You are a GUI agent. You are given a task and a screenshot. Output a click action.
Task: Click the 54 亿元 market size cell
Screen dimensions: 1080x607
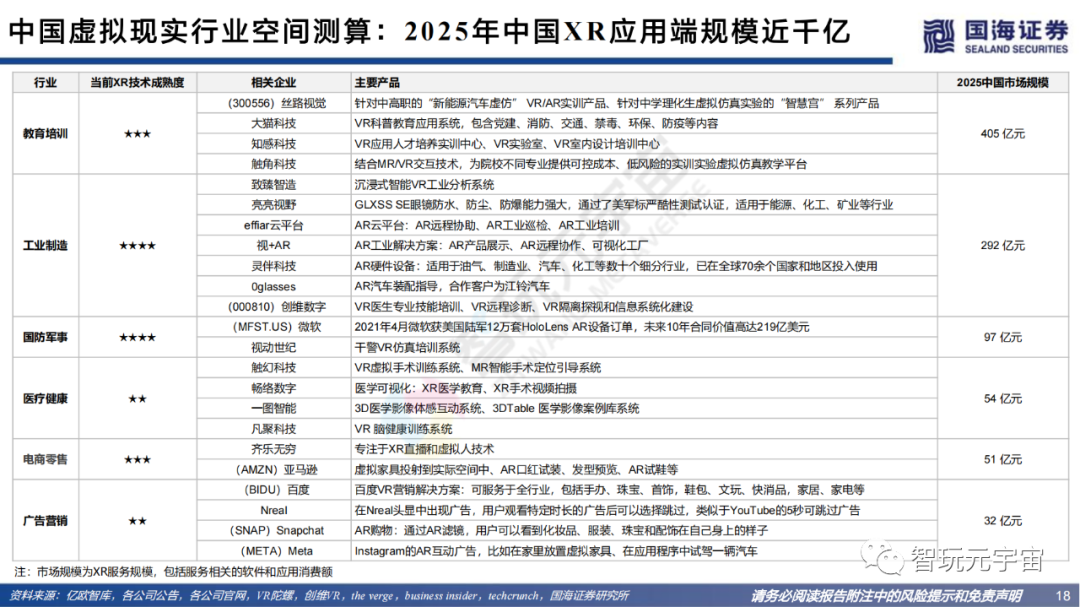[1002, 398]
